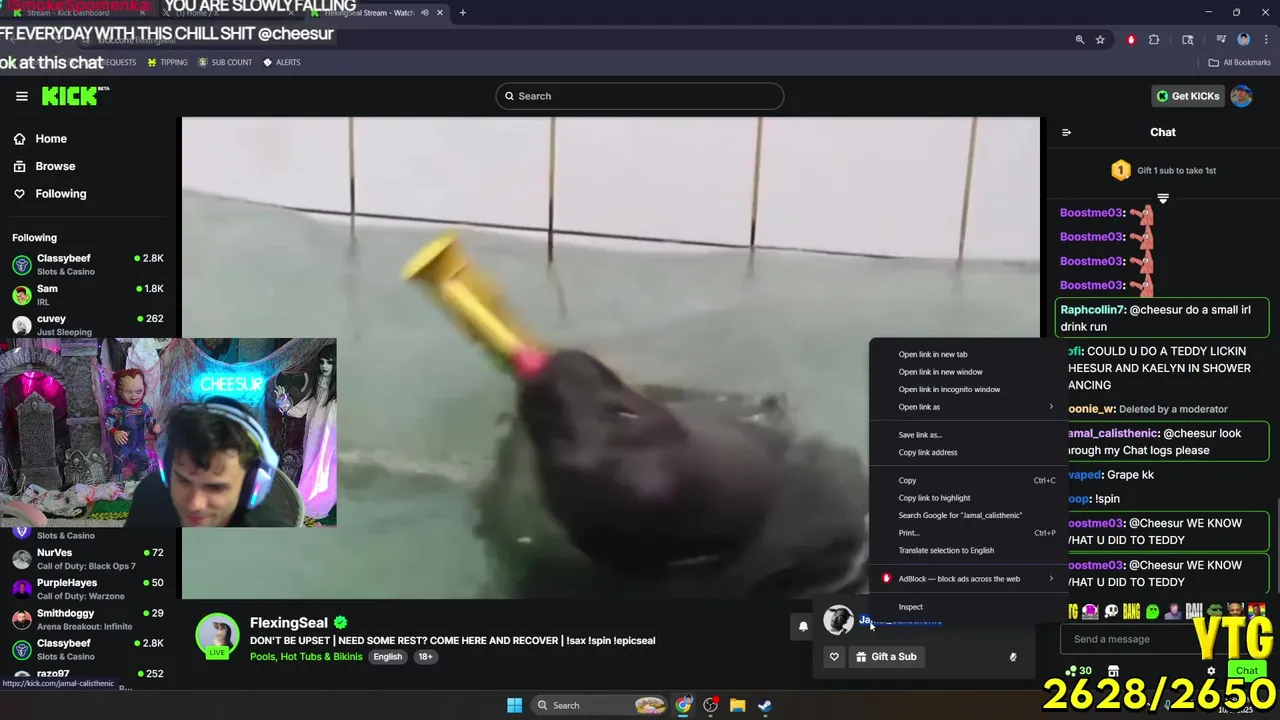This screenshot has width=1280, height=720.
Task: Click the English language tag
Action: [x=387, y=657]
